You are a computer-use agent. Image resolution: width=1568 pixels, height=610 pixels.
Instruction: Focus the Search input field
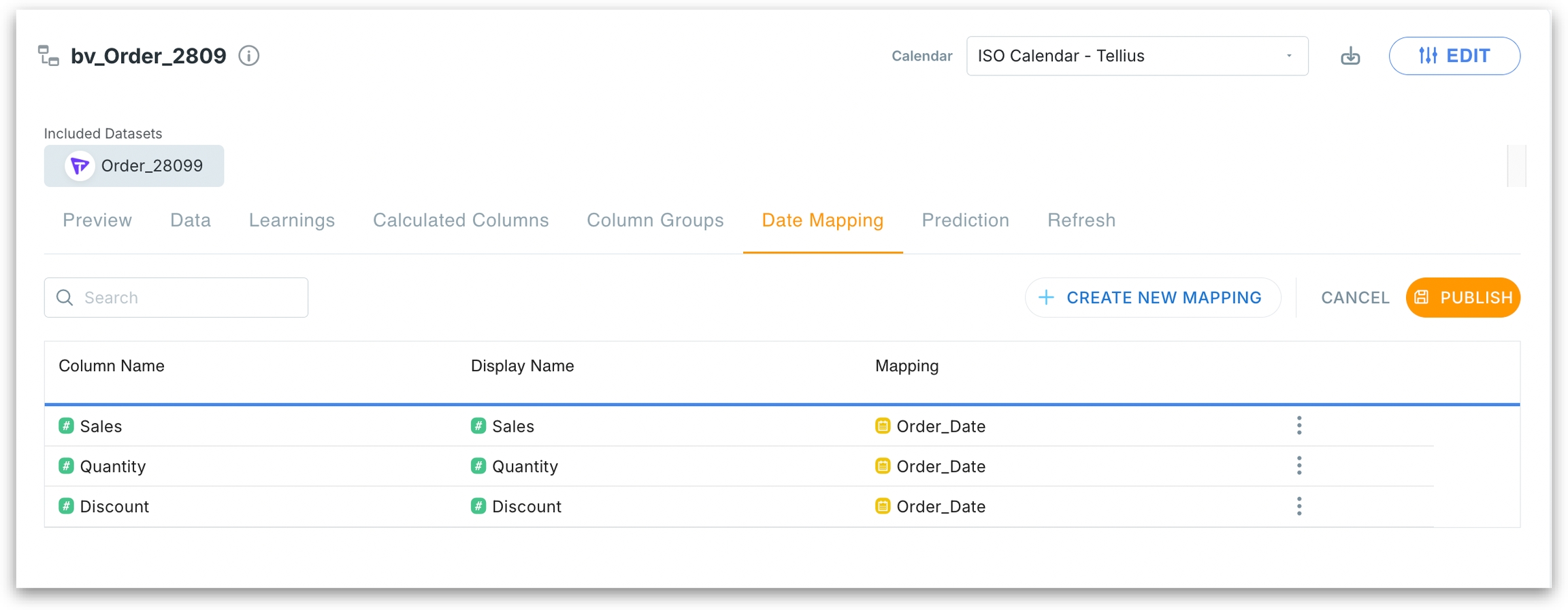coord(184,298)
